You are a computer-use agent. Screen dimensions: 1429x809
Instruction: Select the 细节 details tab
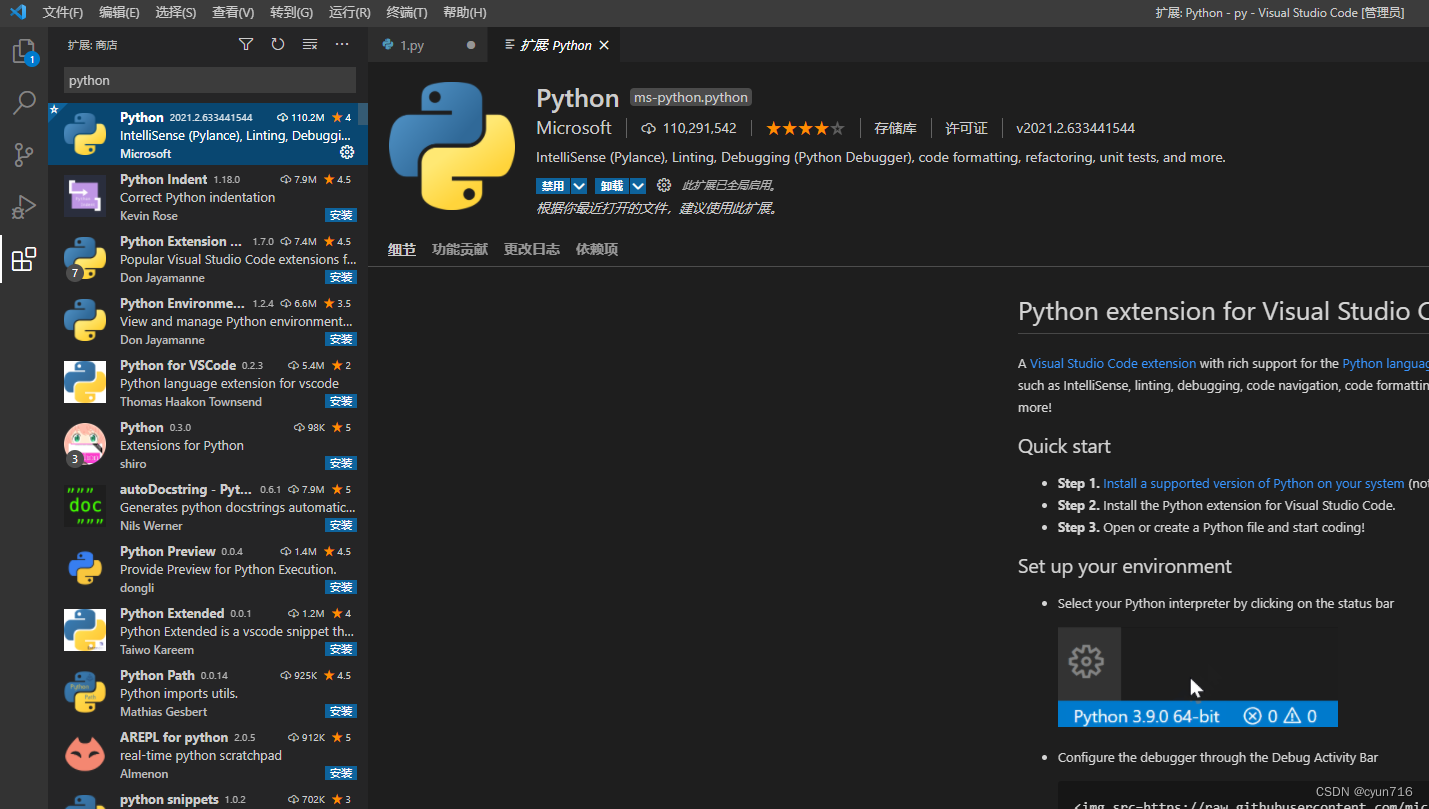tap(402, 250)
